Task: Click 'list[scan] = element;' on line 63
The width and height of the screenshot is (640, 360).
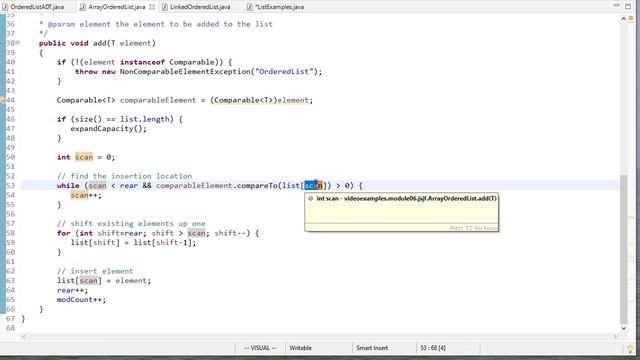Action: pos(104,280)
